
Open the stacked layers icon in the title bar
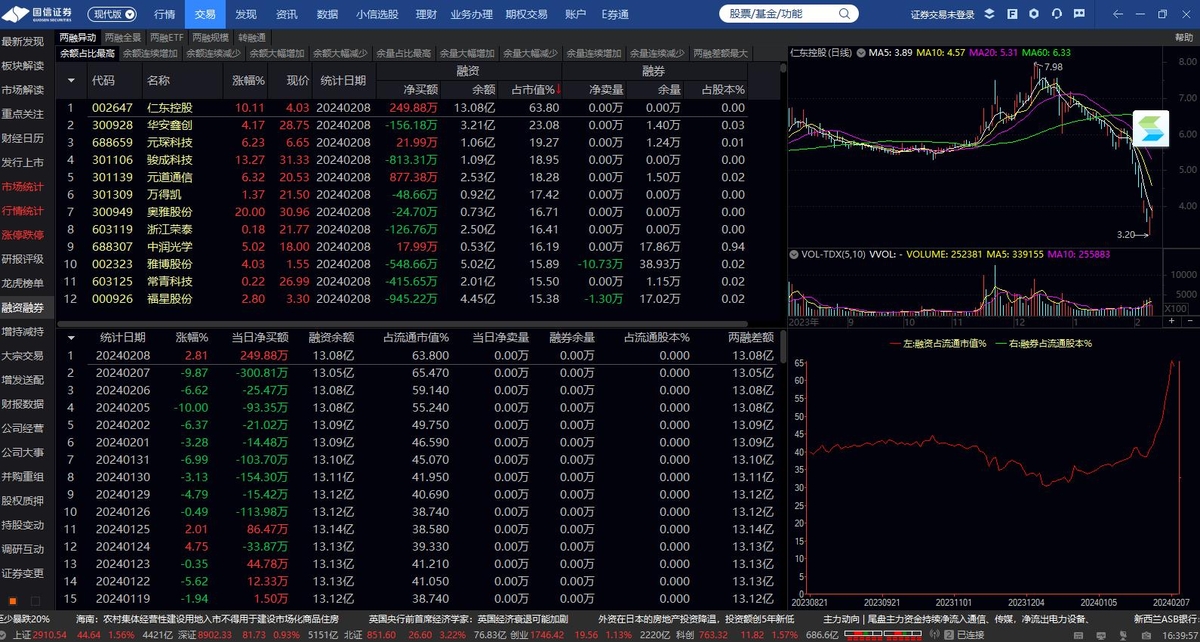[x=989, y=14]
